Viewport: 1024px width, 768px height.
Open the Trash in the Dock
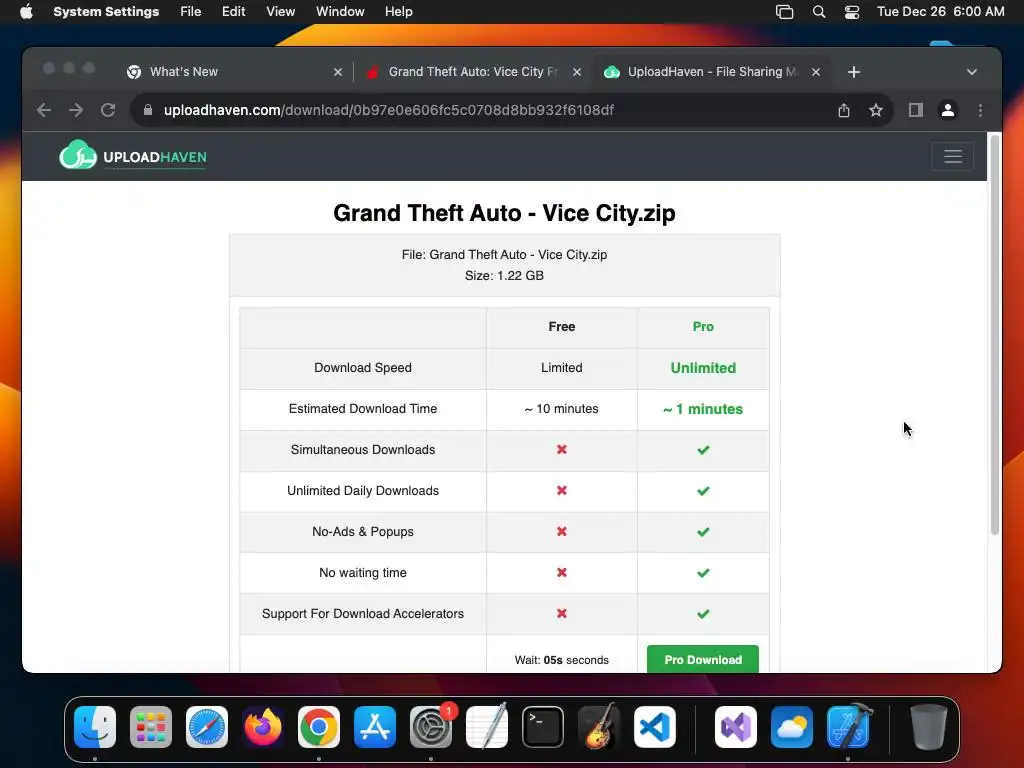pyautogui.click(x=929, y=727)
